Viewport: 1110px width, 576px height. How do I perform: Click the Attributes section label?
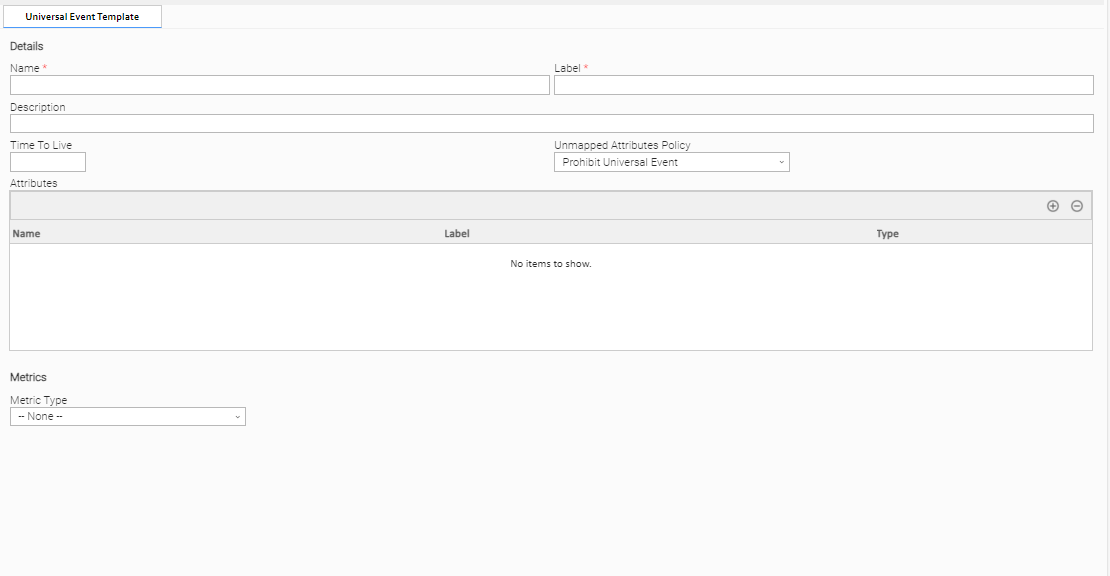pos(34,184)
